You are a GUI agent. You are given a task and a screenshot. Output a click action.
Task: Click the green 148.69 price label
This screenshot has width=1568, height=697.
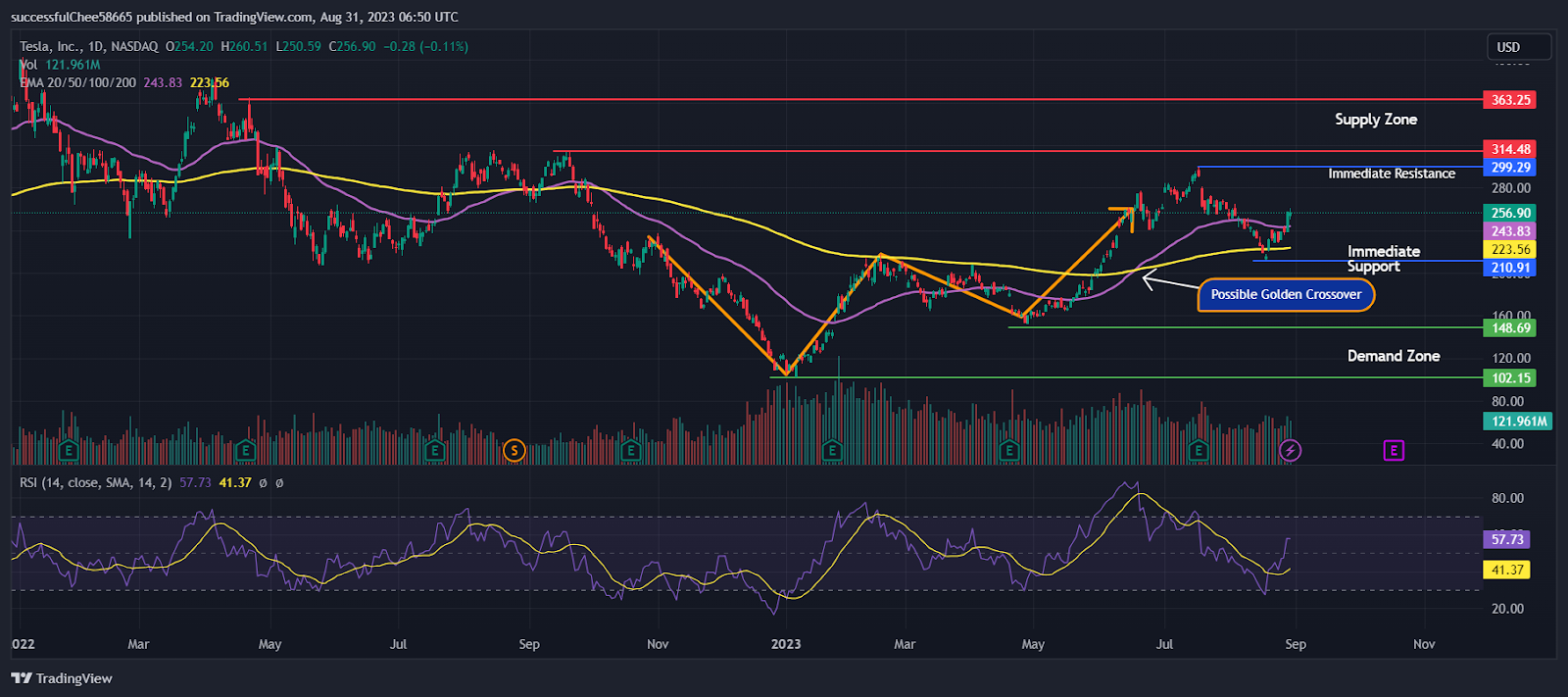click(1510, 328)
